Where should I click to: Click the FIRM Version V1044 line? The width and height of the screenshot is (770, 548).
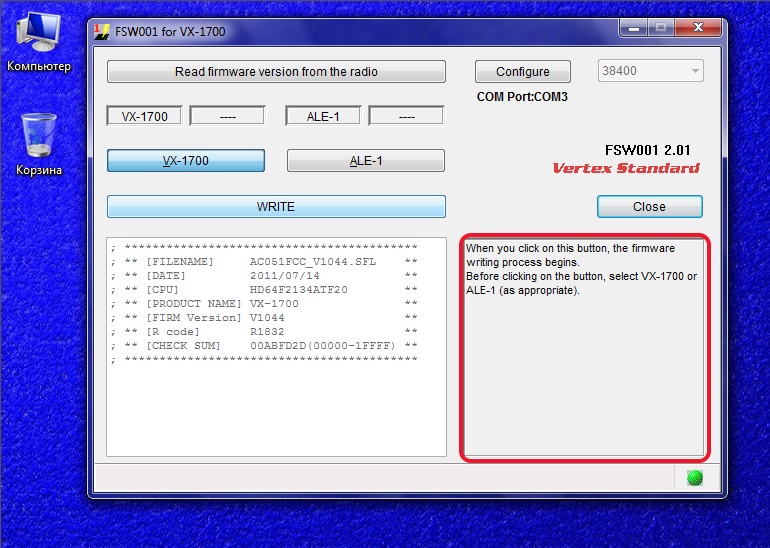264,318
